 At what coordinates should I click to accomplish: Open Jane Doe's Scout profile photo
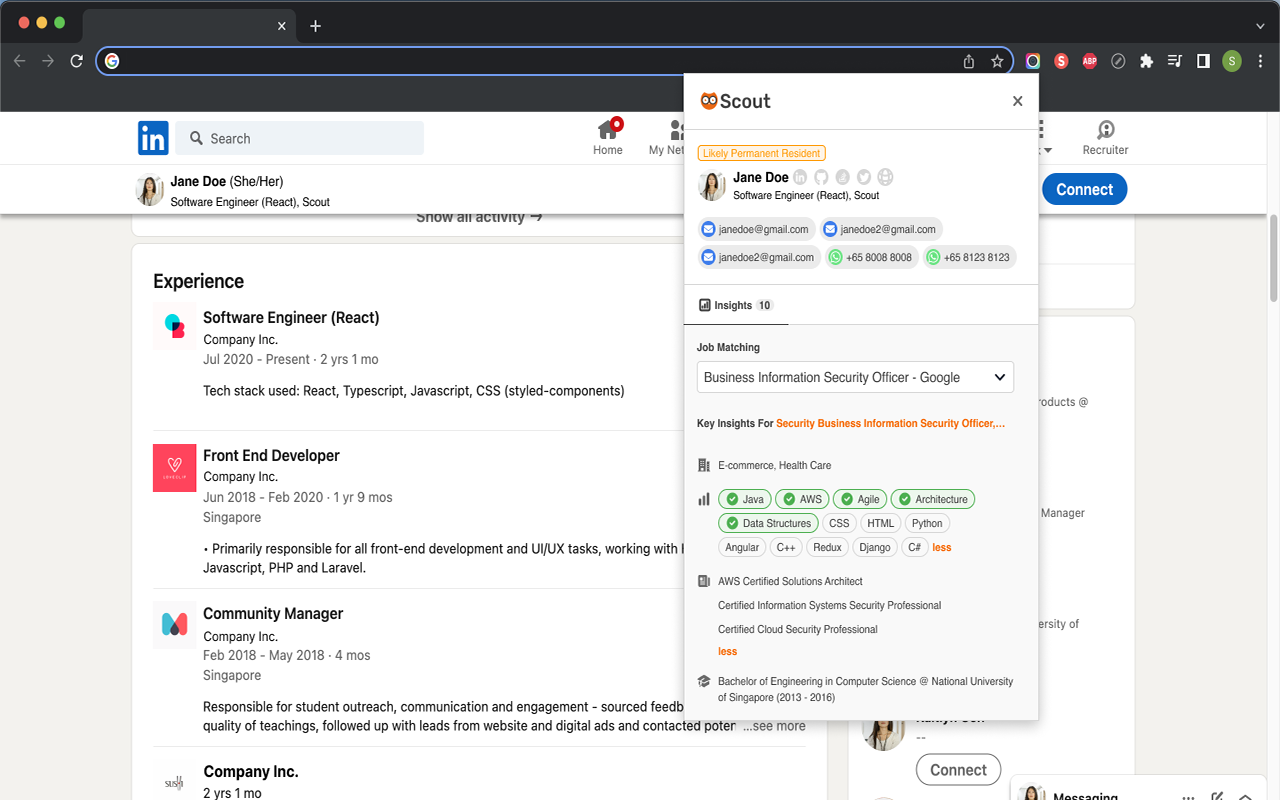tap(711, 186)
